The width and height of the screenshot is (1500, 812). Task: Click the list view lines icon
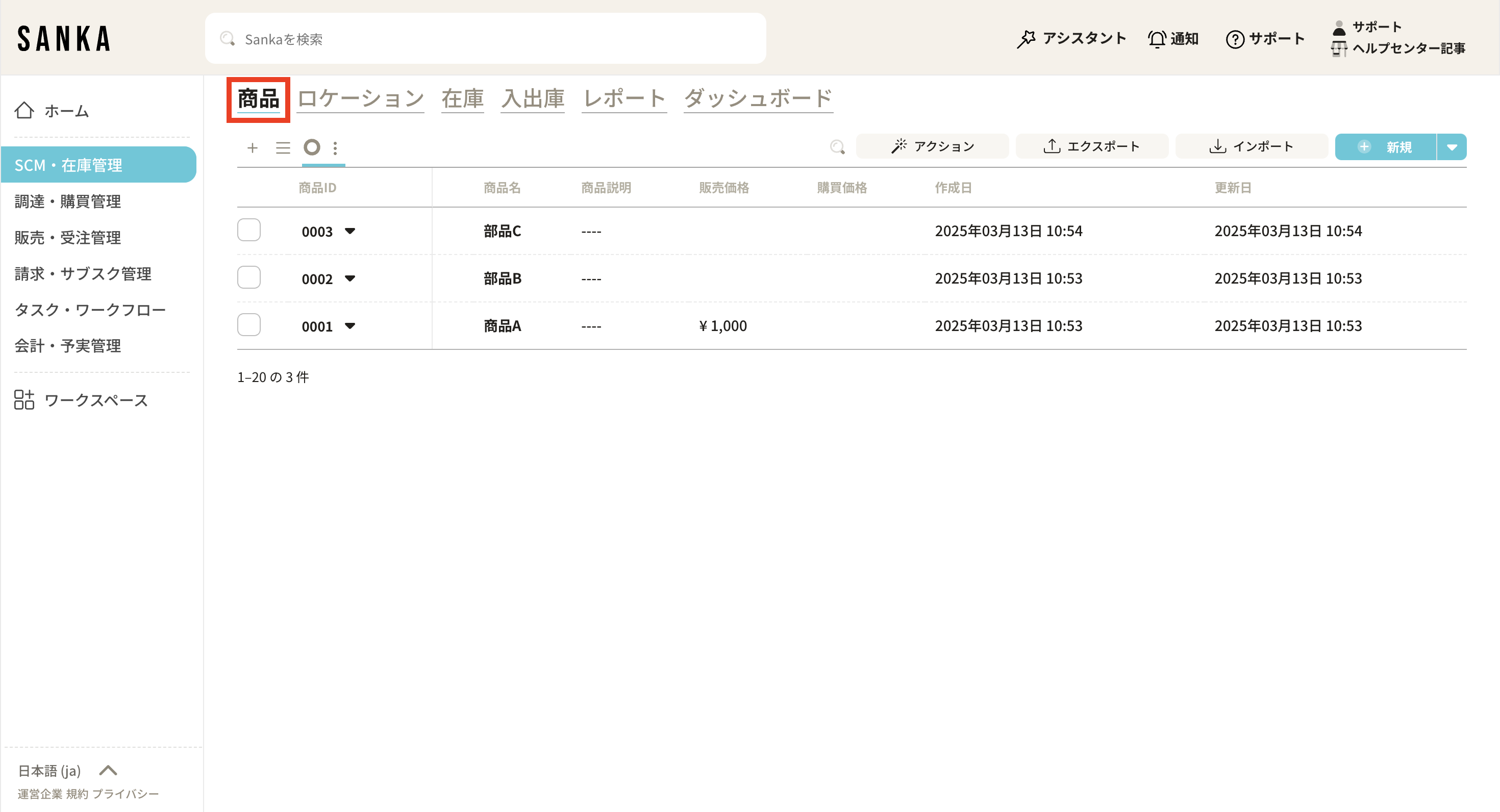click(283, 148)
